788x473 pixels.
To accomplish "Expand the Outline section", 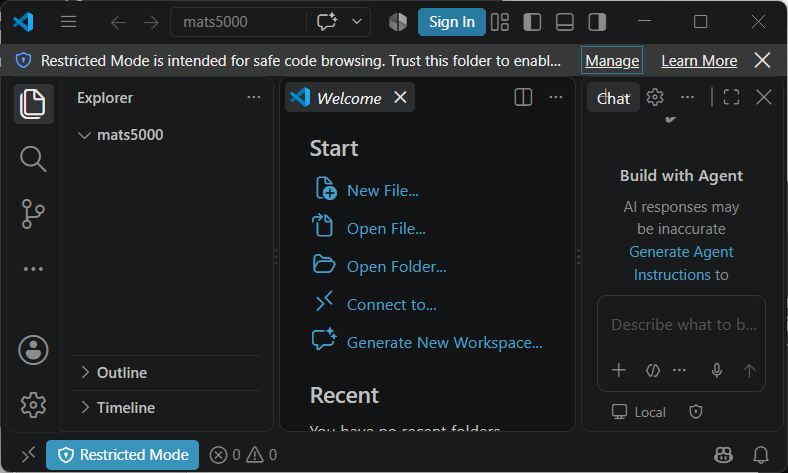I will click(166, 372).
